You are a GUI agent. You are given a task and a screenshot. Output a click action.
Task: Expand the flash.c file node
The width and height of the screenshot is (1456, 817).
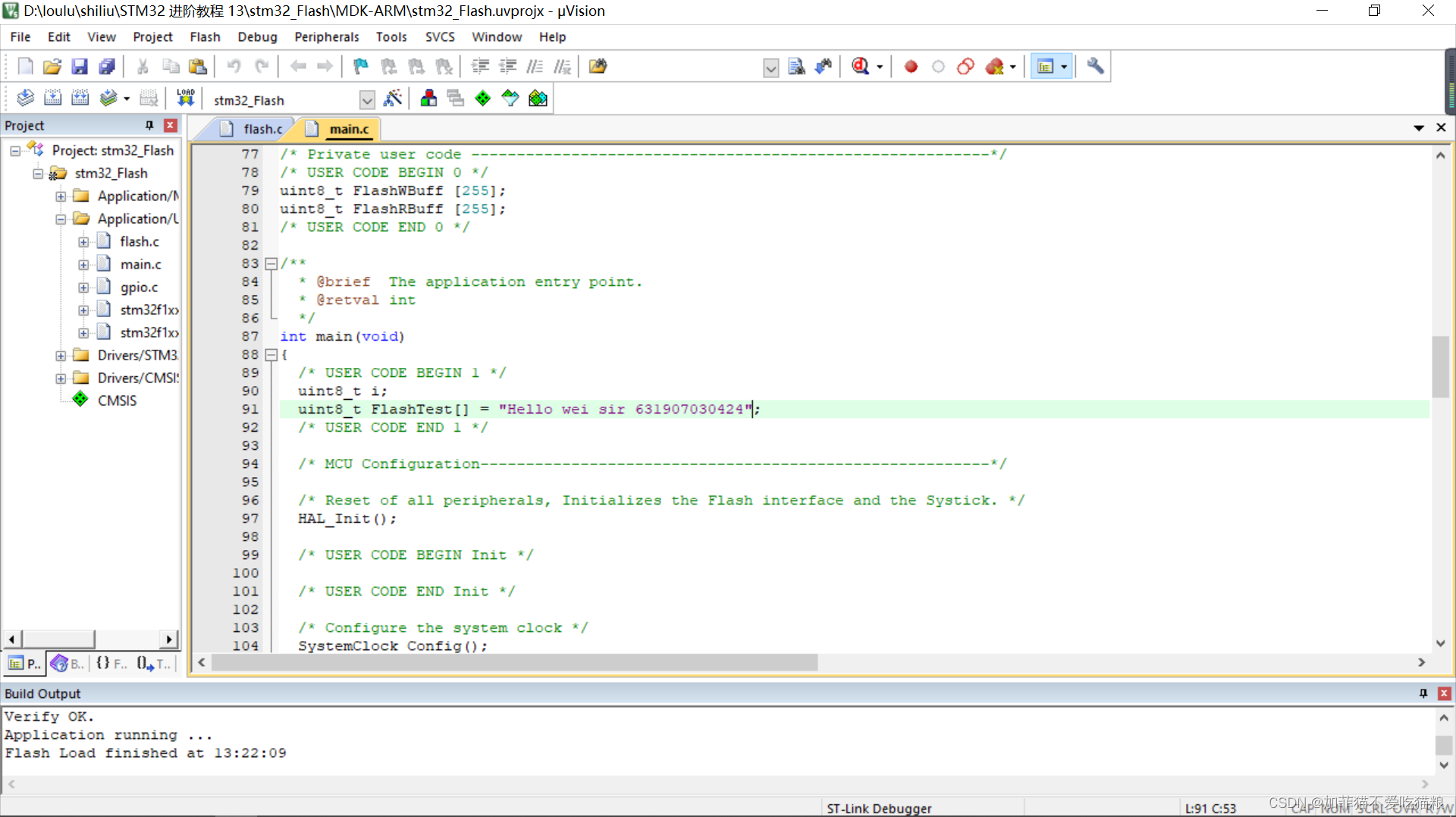click(x=83, y=242)
